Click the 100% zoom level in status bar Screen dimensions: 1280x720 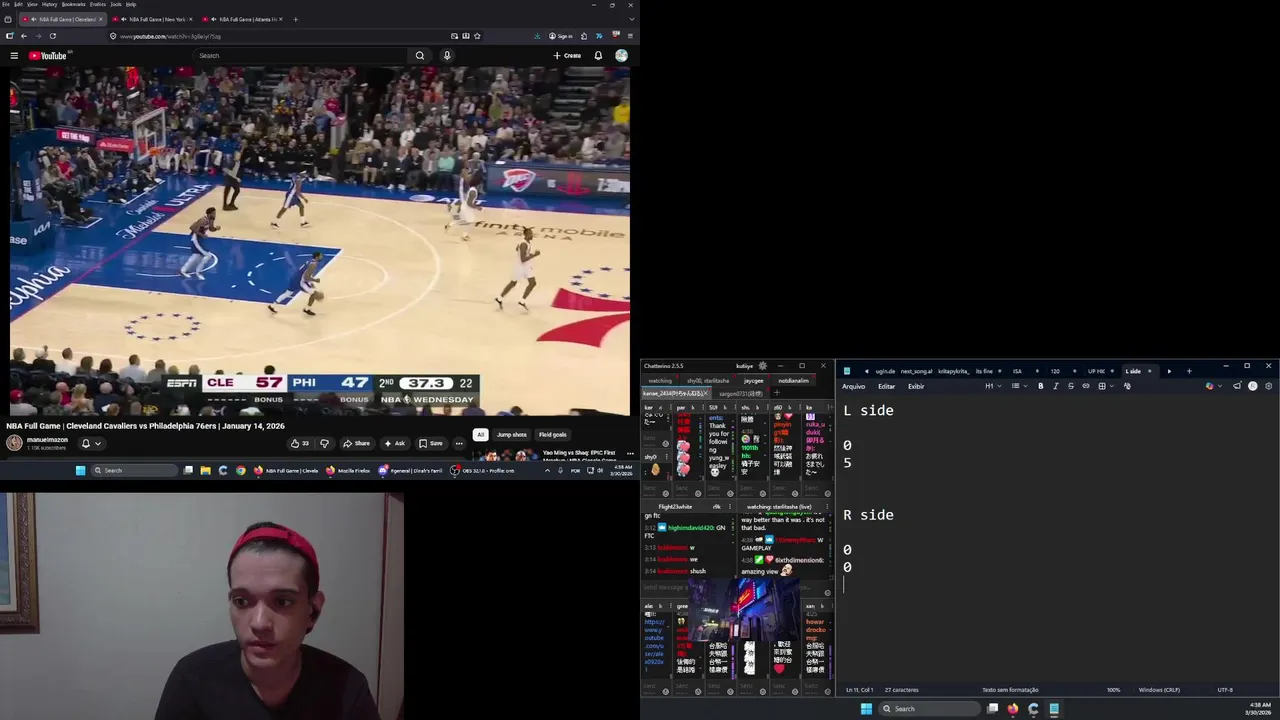[x=1113, y=690]
